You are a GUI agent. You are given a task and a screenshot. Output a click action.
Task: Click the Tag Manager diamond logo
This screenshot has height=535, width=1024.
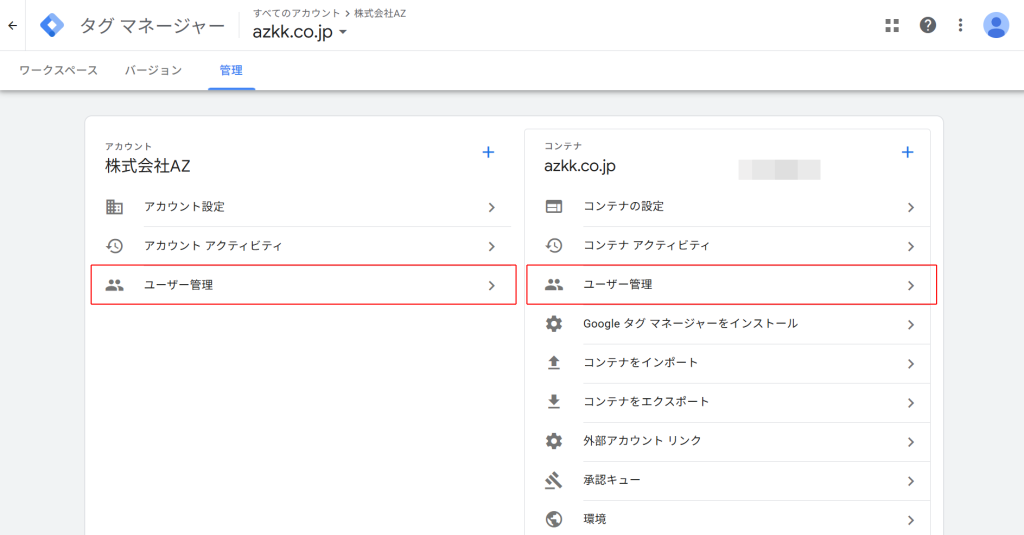coord(52,25)
